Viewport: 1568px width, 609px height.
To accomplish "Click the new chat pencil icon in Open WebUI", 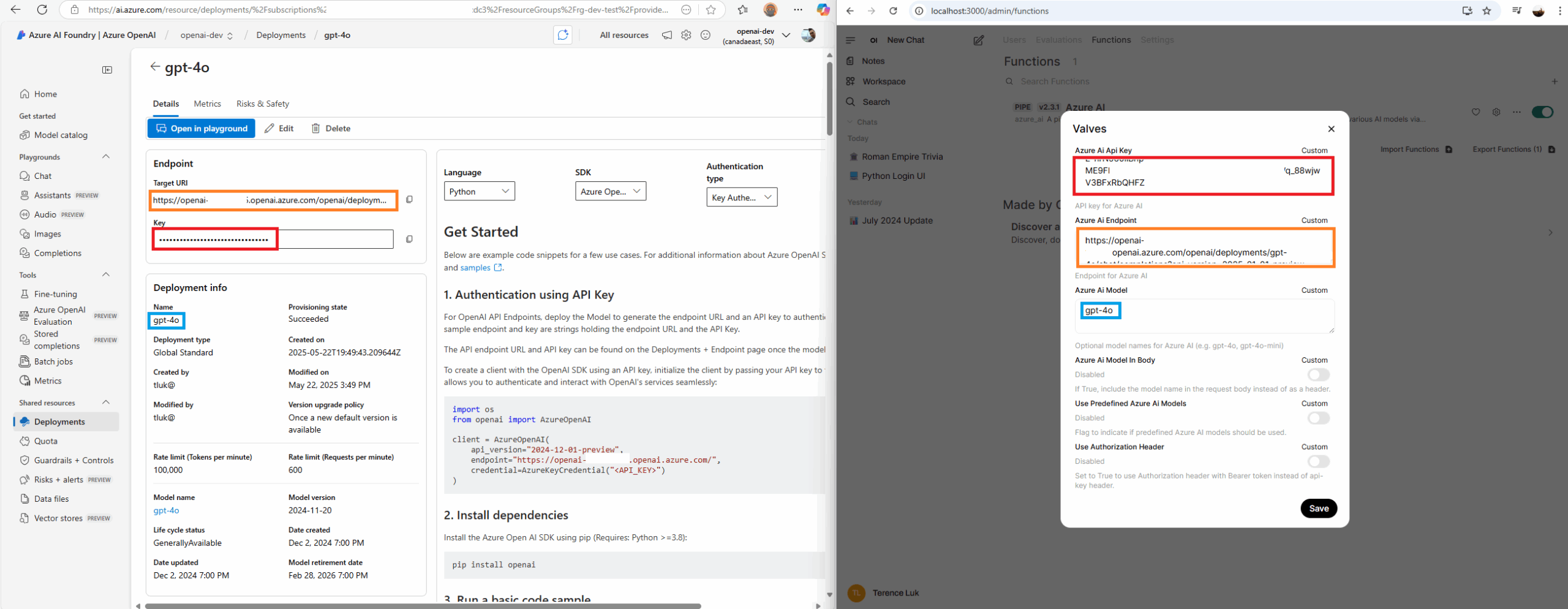I will coord(978,40).
